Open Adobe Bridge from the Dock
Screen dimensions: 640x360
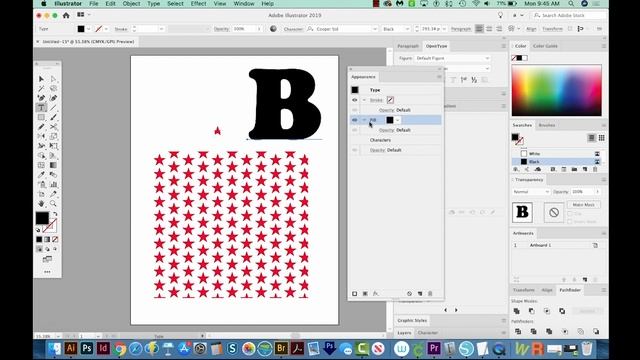281,349
